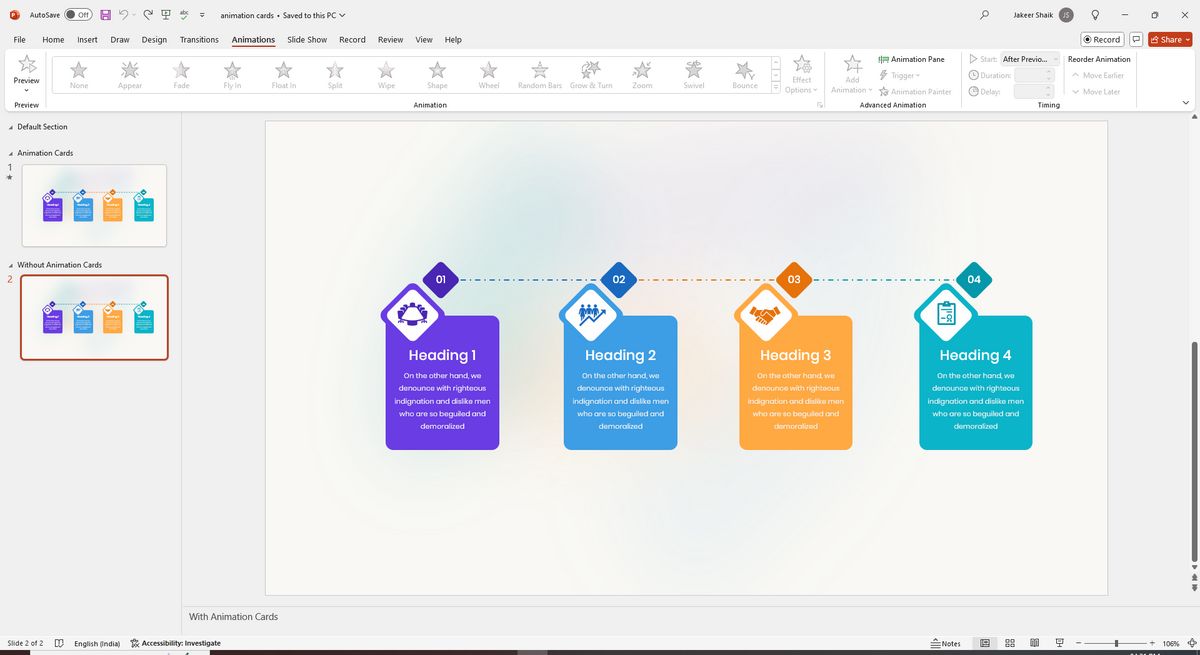Switch to Slide Sorter view
The width and height of the screenshot is (1200, 655).
pos(1009,643)
